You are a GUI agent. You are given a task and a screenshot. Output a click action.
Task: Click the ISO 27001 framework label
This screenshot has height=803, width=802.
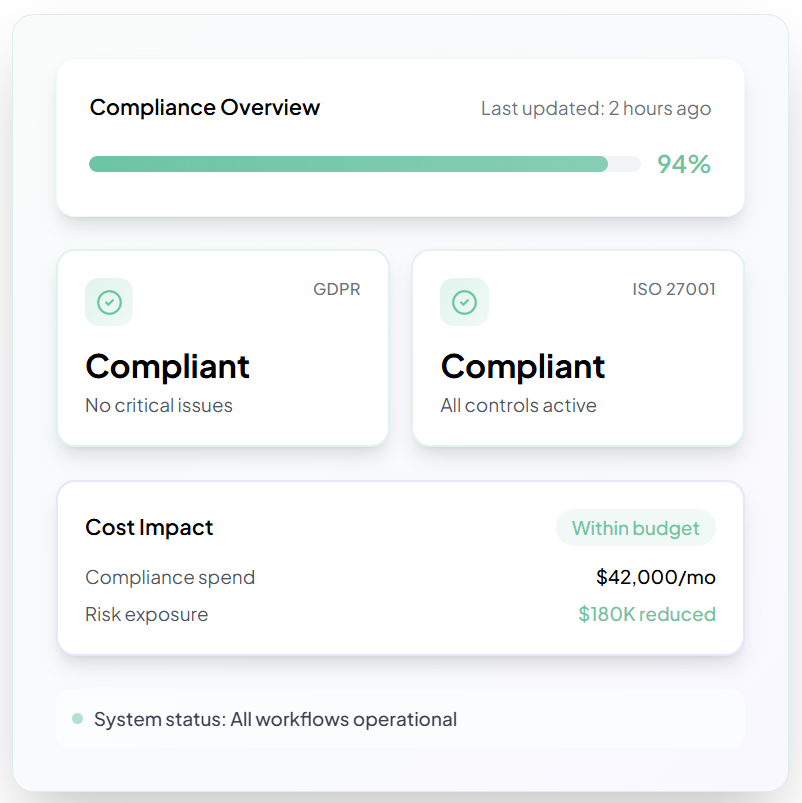click(x=673, y=290)
